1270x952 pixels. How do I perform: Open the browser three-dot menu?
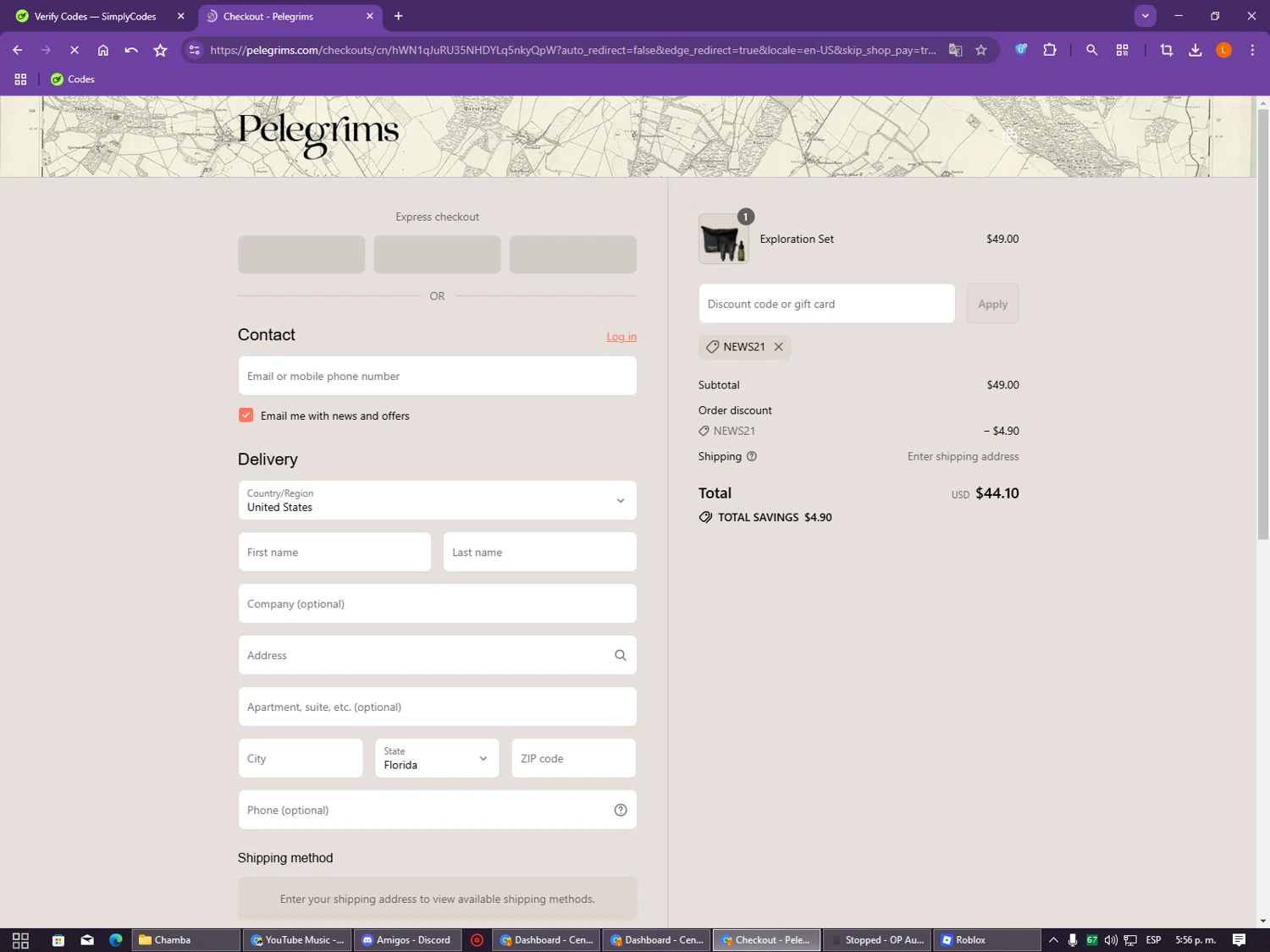click(1252, 50)
